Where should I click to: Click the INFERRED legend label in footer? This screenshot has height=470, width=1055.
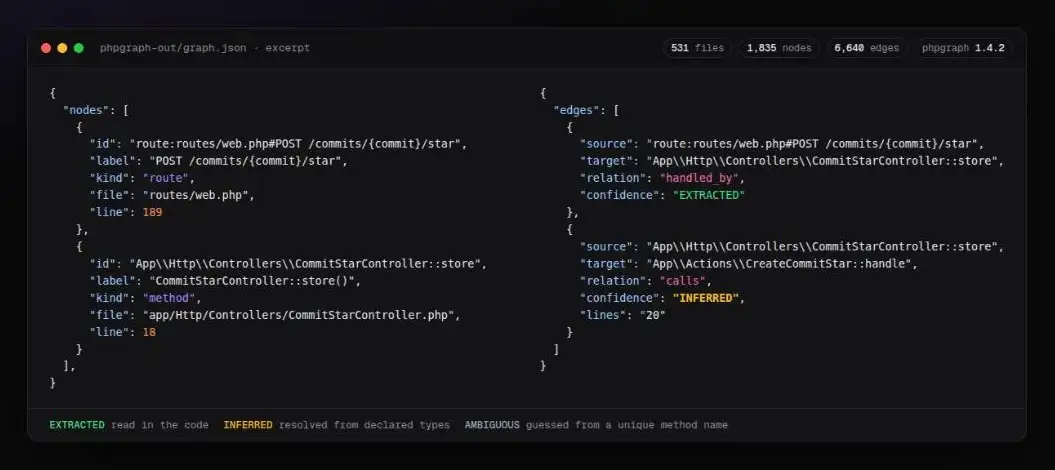248,425
